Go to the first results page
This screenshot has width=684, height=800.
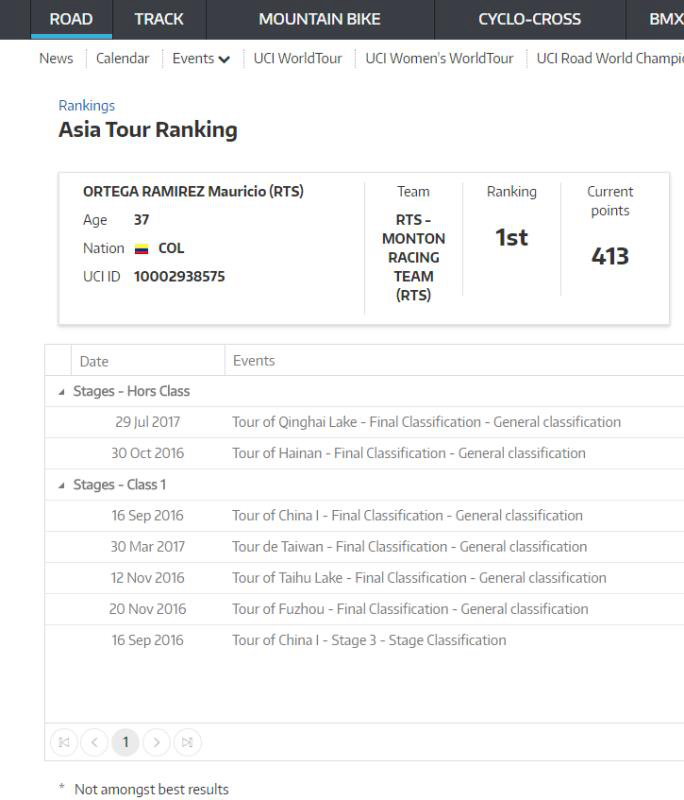pos(65,742)
